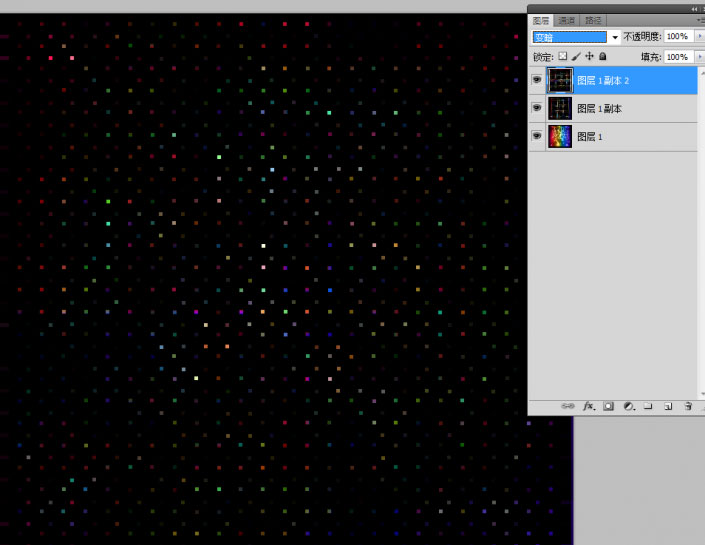The image size is (705, 545).
Task: Toggle lock transparent pixels
Action: click(x=562, y=57)
